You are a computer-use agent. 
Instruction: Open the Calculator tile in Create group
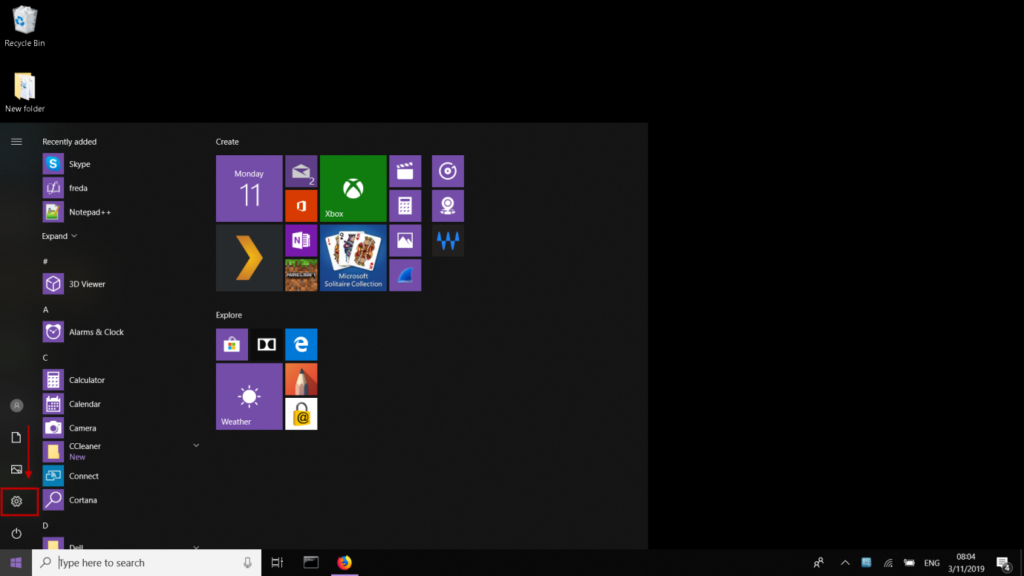click(x=405, y=206)
